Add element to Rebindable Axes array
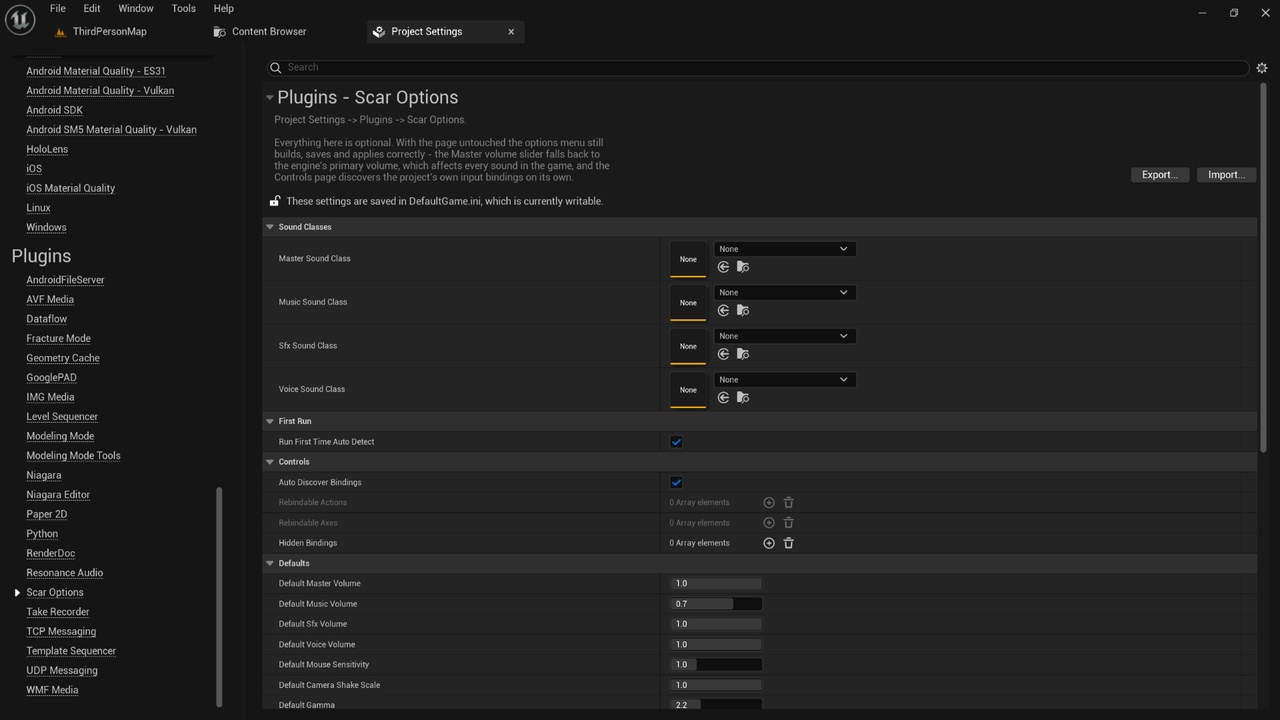Screen dimensions: 1280x720 pos(769,523)
